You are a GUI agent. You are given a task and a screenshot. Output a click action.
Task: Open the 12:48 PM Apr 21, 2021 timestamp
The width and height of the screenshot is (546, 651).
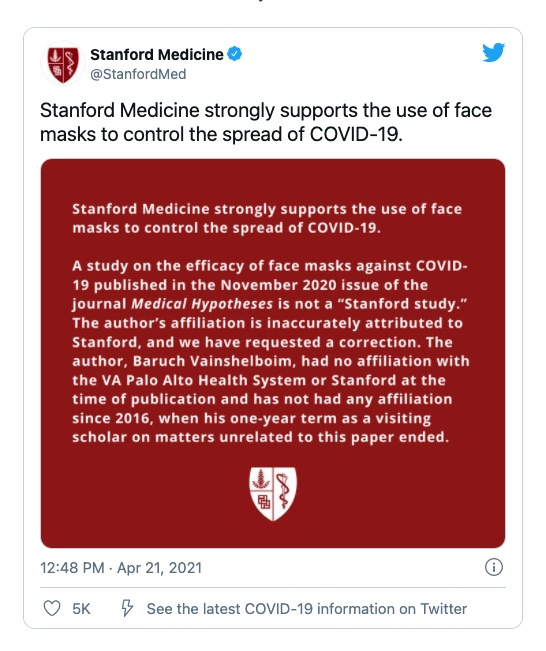click(121, 568)
